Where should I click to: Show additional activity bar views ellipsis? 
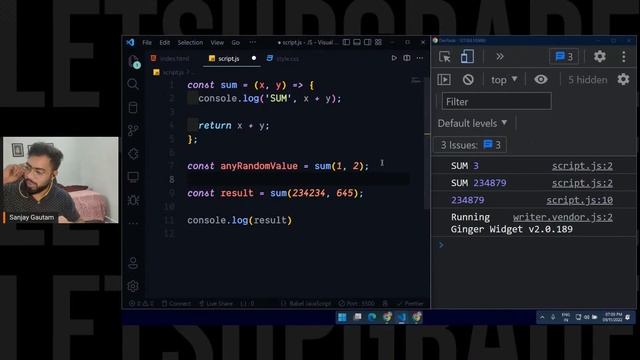coord(133,223)
